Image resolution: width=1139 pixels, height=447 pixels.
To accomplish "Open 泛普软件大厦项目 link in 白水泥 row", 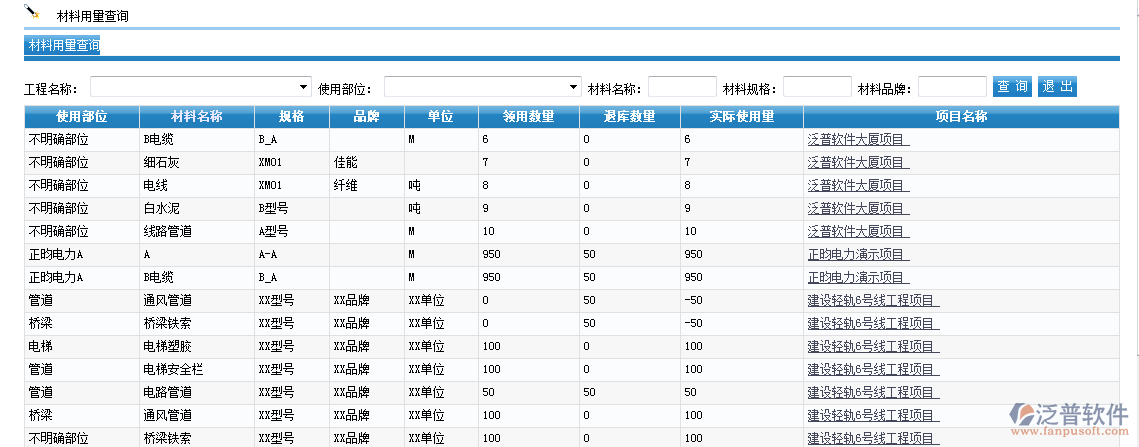I will tap(858, 209).
